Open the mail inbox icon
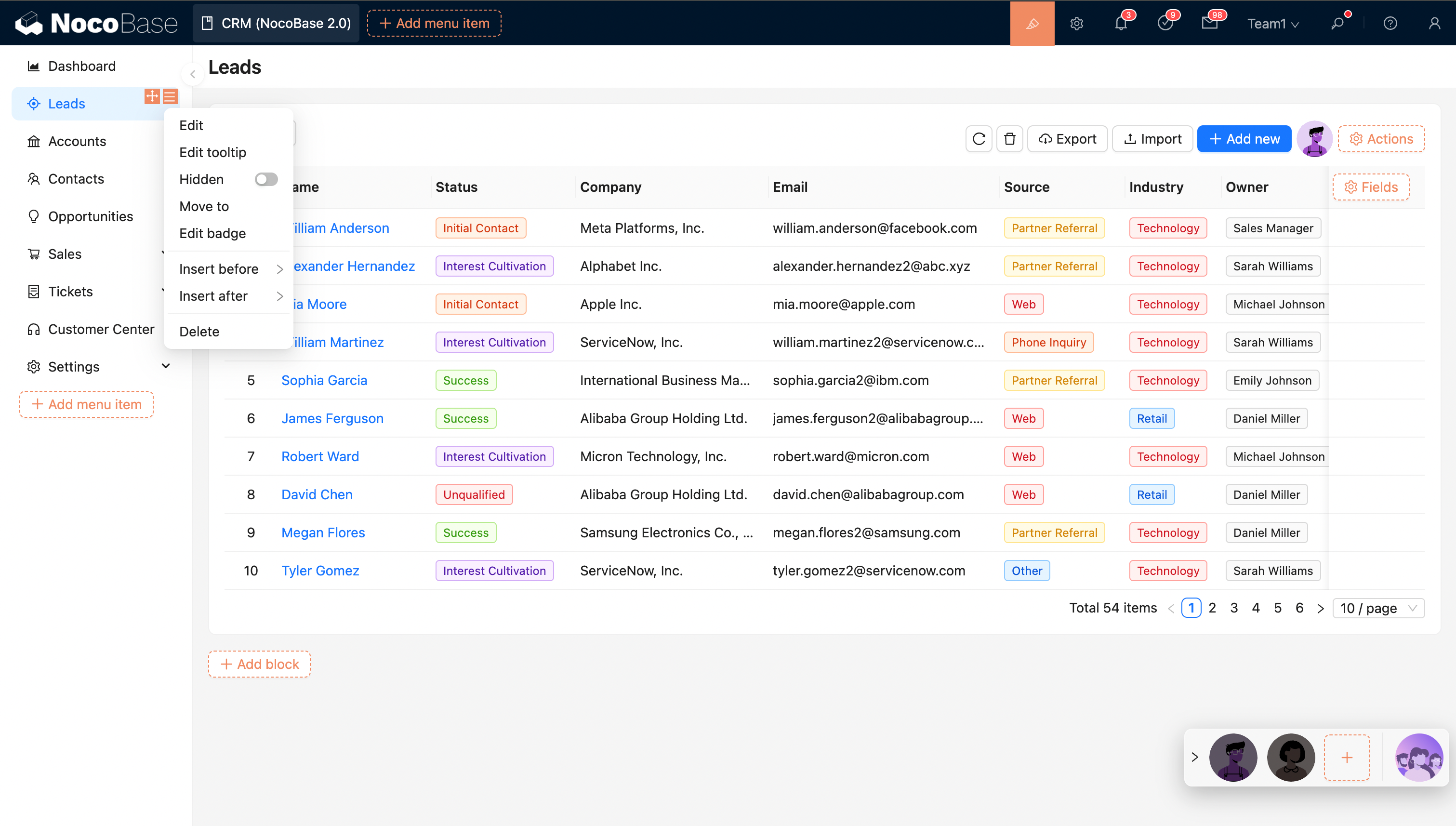 click(x=1209, y=23)
